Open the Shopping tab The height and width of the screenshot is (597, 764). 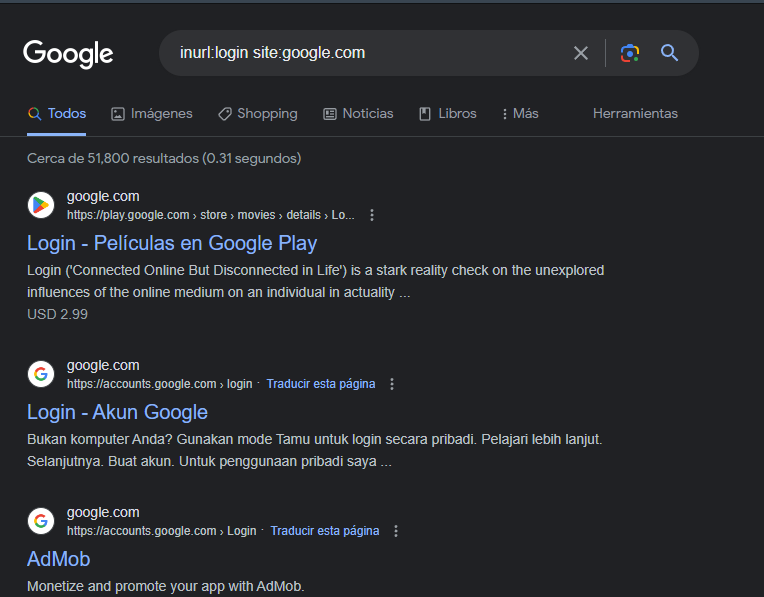(258, 114)
